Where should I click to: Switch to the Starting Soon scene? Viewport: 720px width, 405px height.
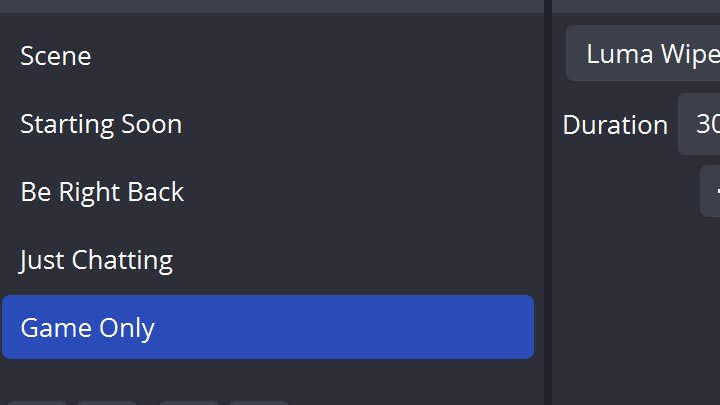tap(101, 124)
